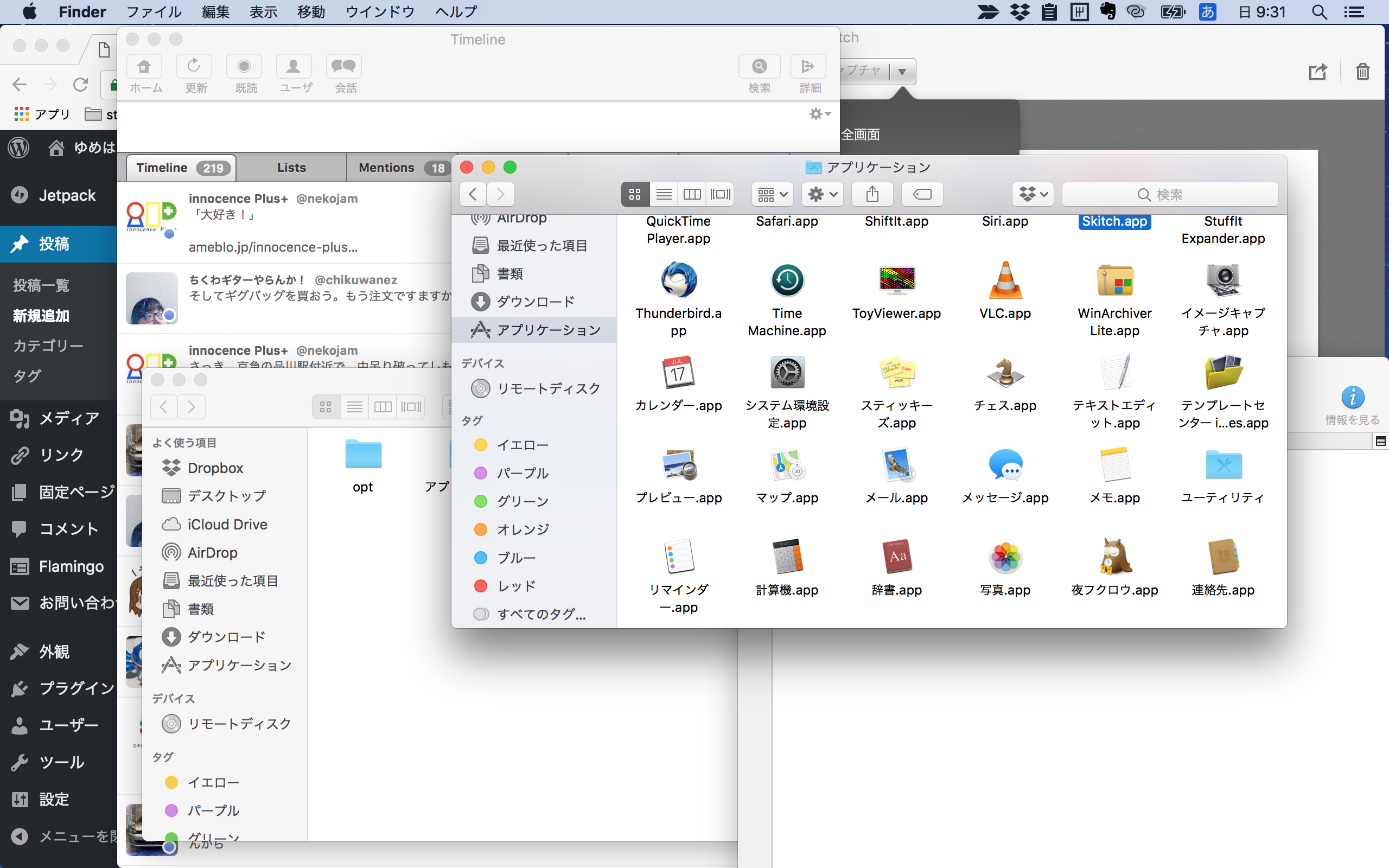Launch VLC.app icon

pyautogui.click(x=1005, y=280)
